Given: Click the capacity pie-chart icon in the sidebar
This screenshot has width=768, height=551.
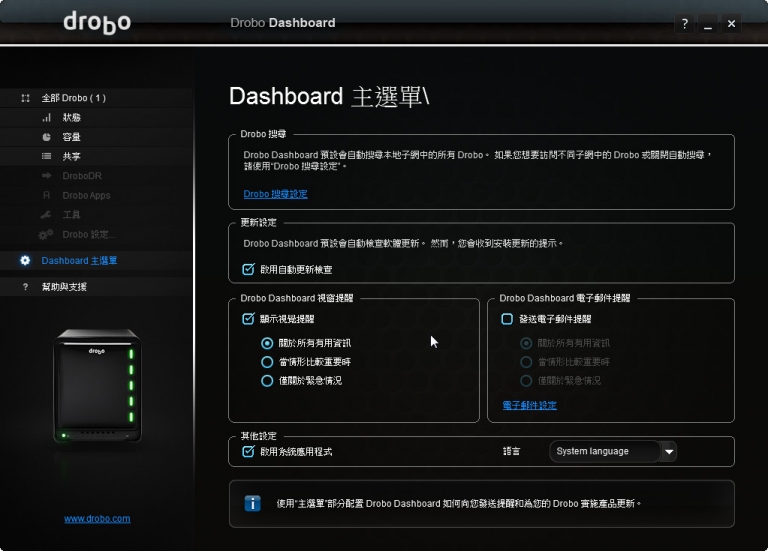Looking at the screenshot, I should (47, 137).
